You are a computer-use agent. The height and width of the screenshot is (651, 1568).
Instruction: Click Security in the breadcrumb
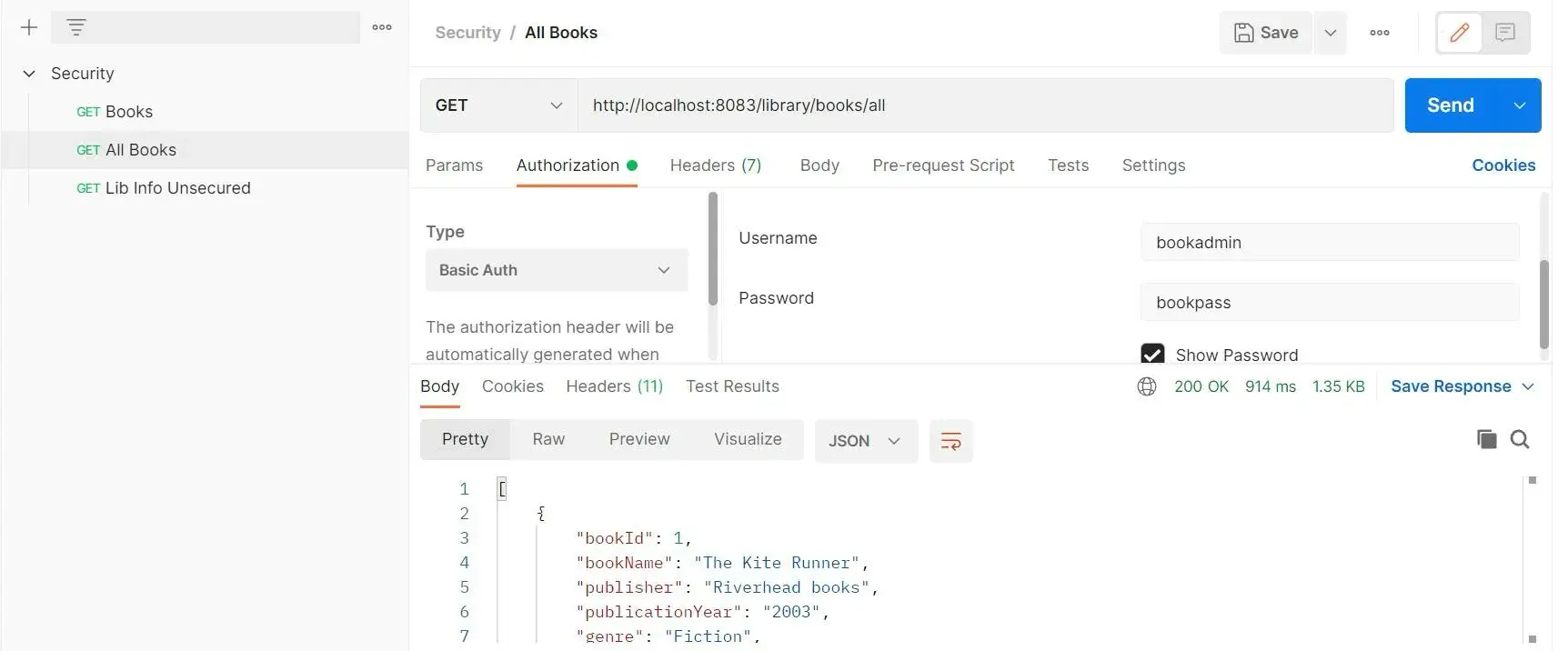point(467,33)
